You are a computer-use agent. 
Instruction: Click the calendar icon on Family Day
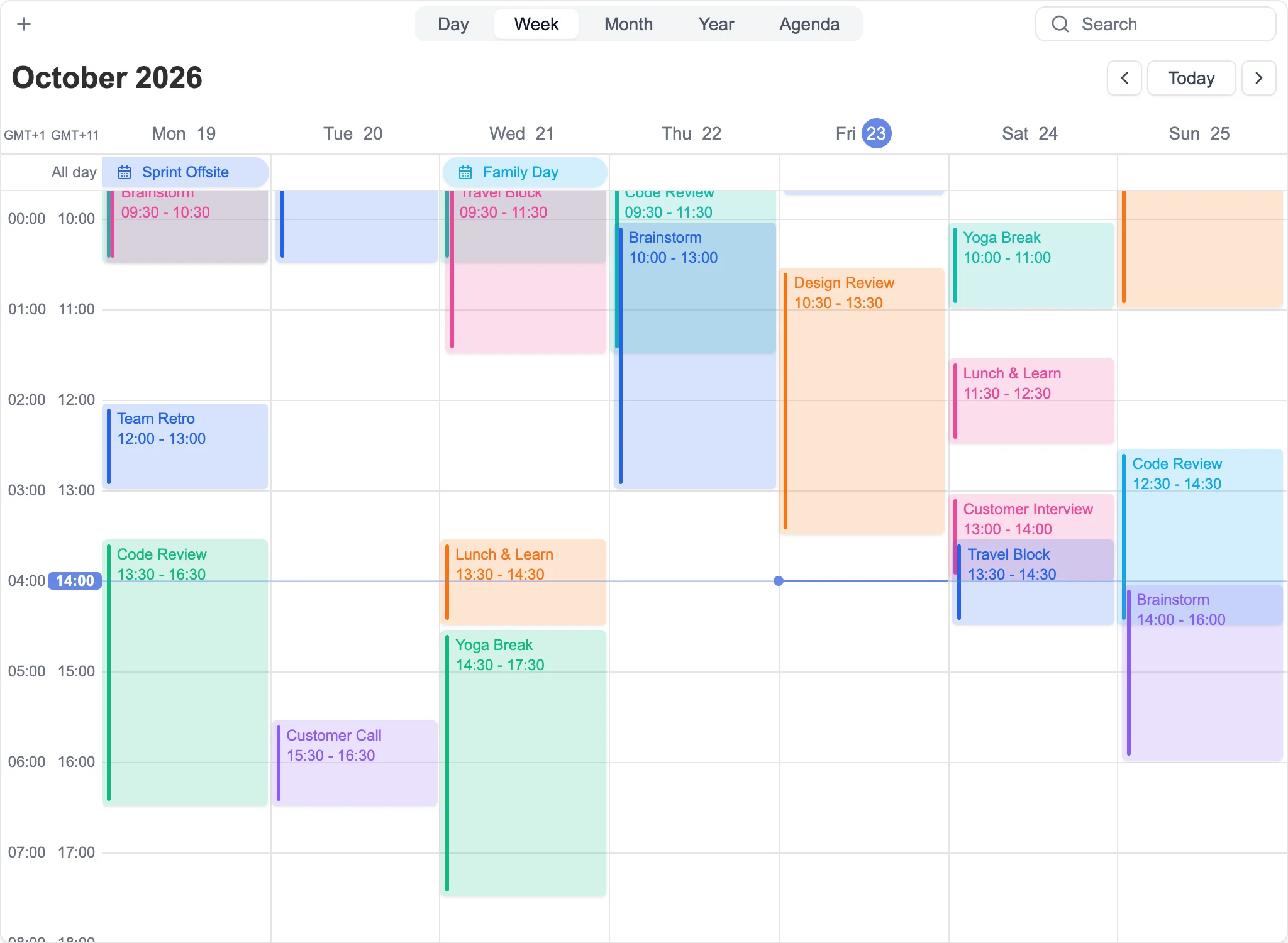(465, 172)
